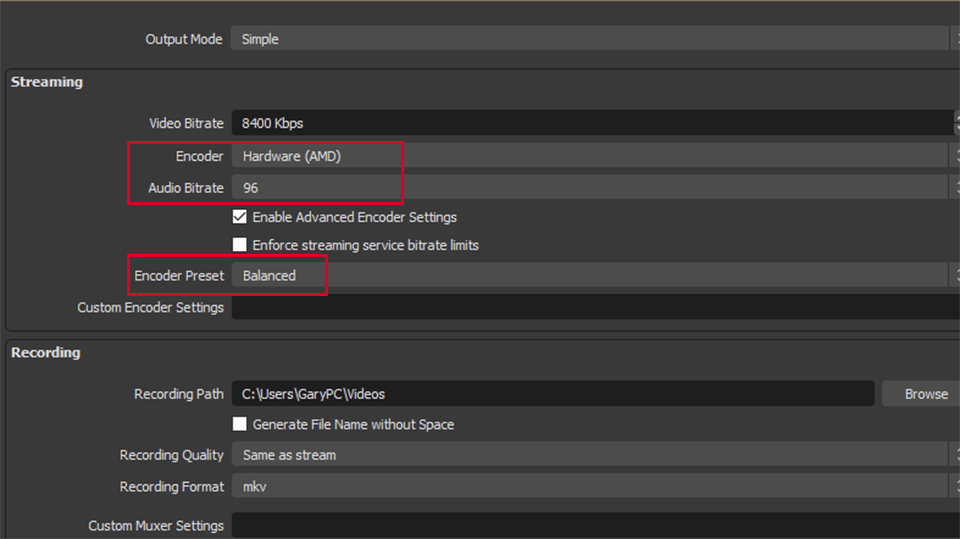Click the Recording section heading
The height and width of the screenshot is (539, 960).
point(46,353)
